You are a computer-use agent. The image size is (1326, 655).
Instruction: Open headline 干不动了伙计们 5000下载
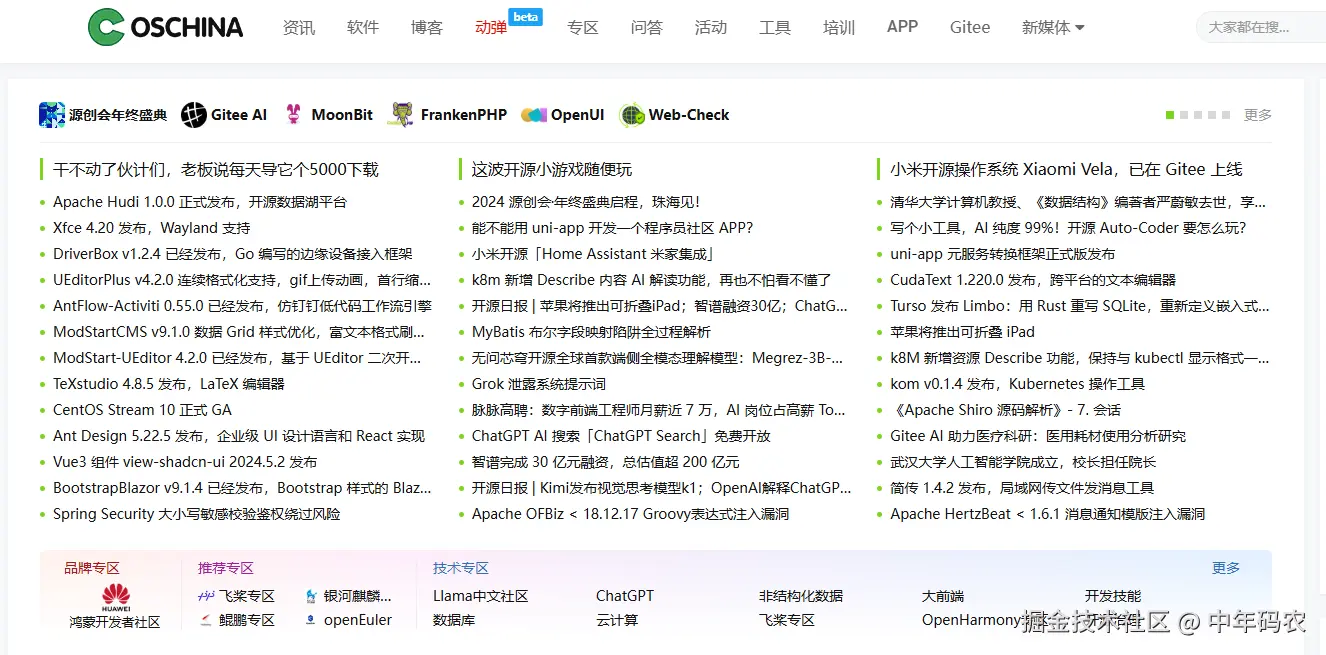(216, 170)
